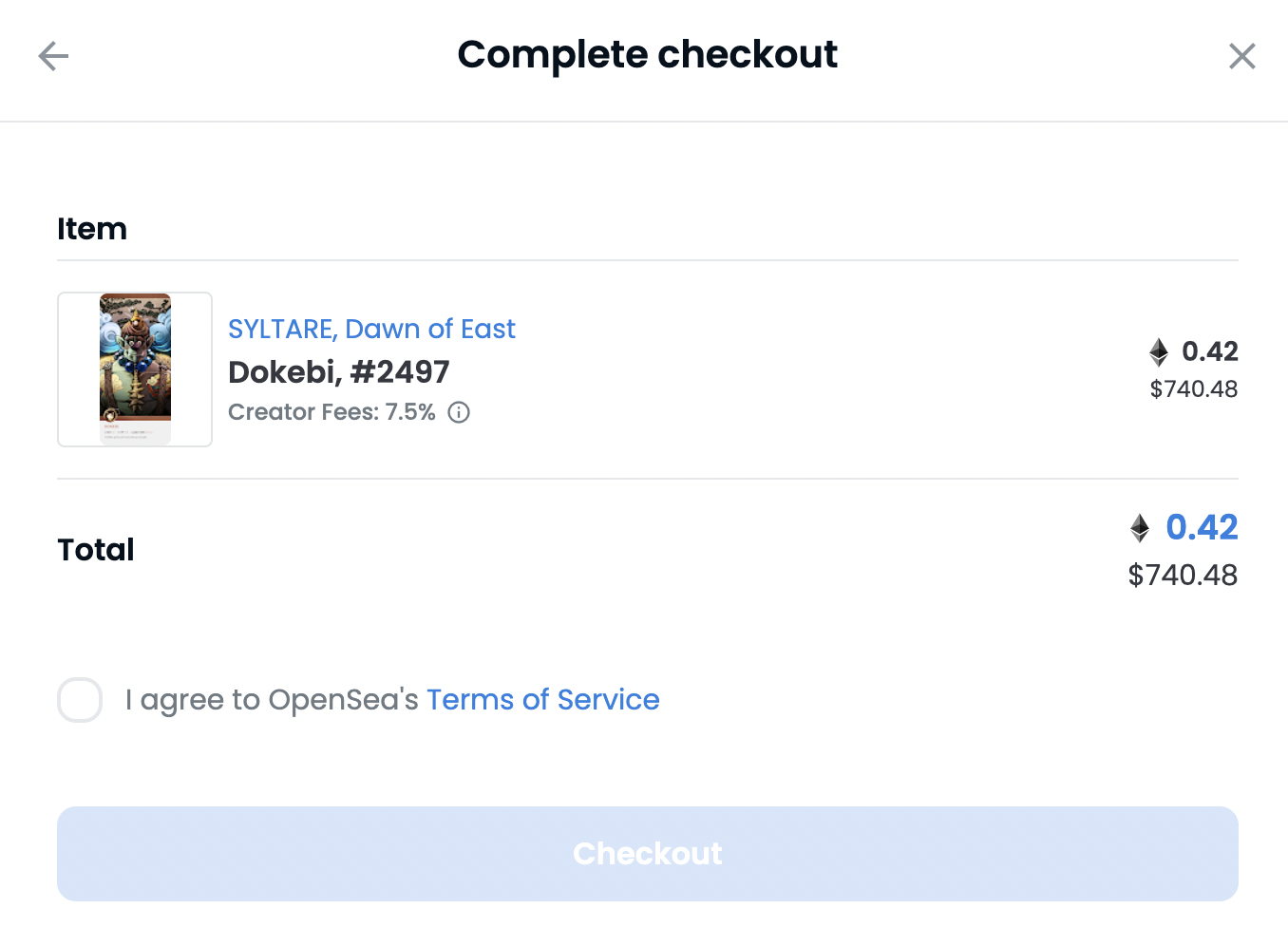Click the Item section heading

coord(92,229)
